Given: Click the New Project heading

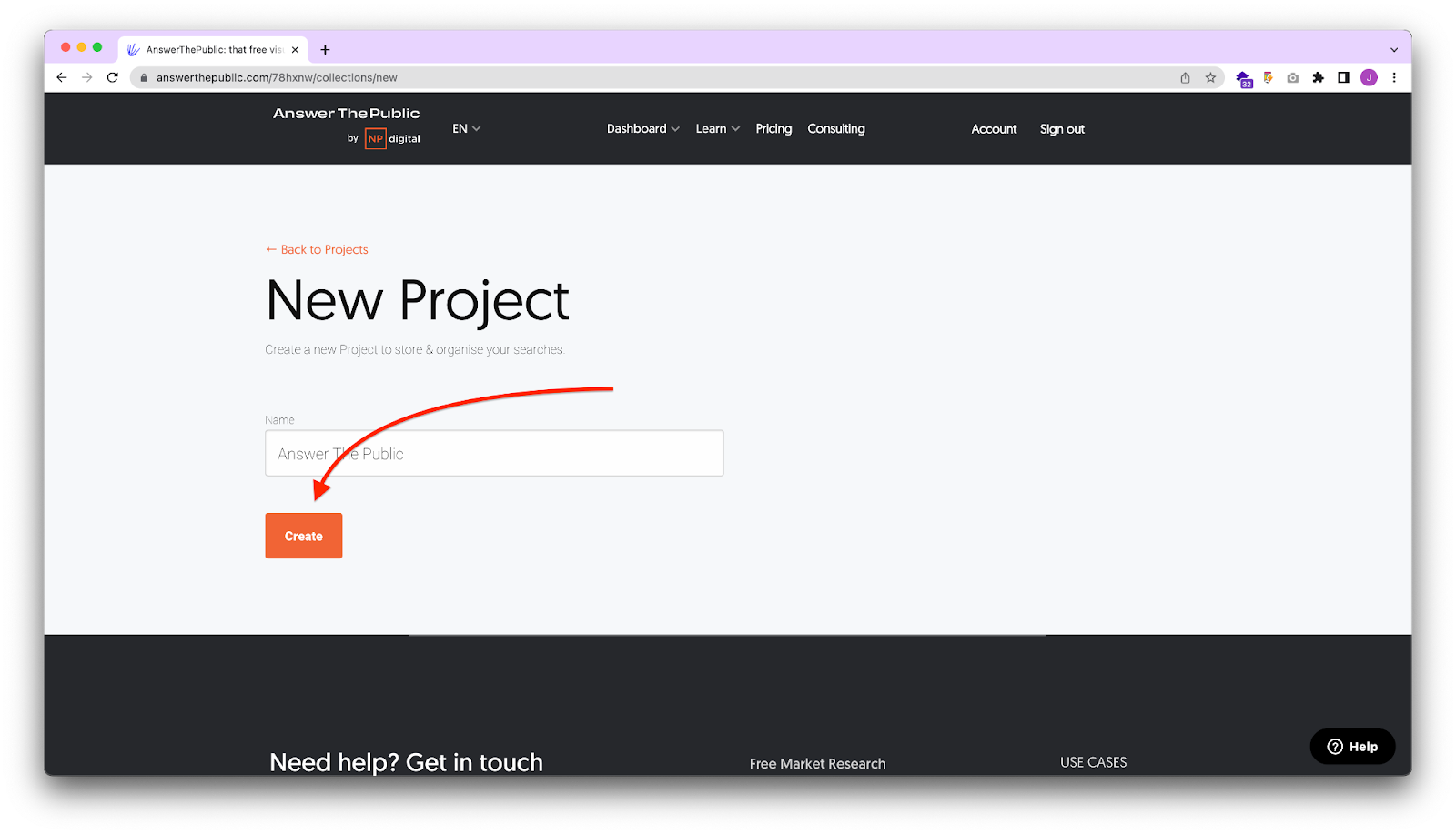Looking at the screenshot, I should [x=418, y=301].
